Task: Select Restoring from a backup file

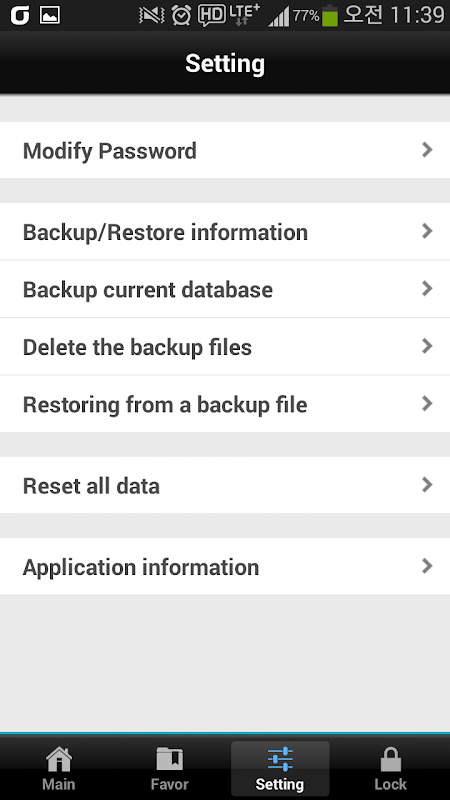Action: pos(225,404)
